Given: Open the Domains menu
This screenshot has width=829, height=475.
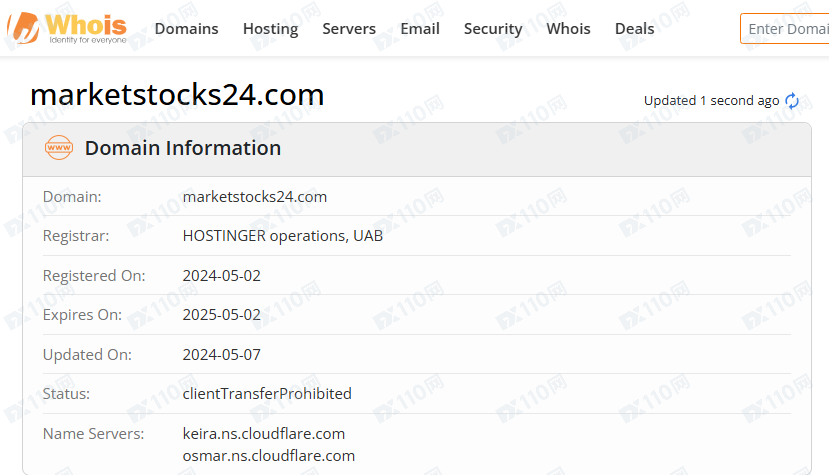Looking at the screenshot, I should [186, 29].
